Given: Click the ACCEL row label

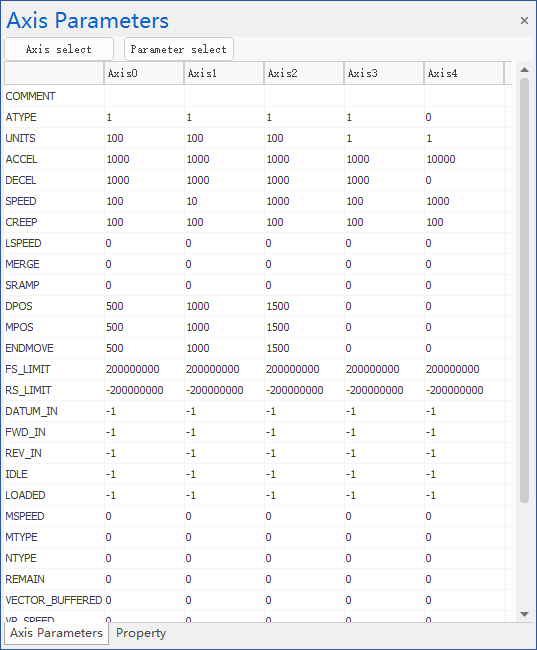Looking at the screenshot, I should [x=21, y=159].
